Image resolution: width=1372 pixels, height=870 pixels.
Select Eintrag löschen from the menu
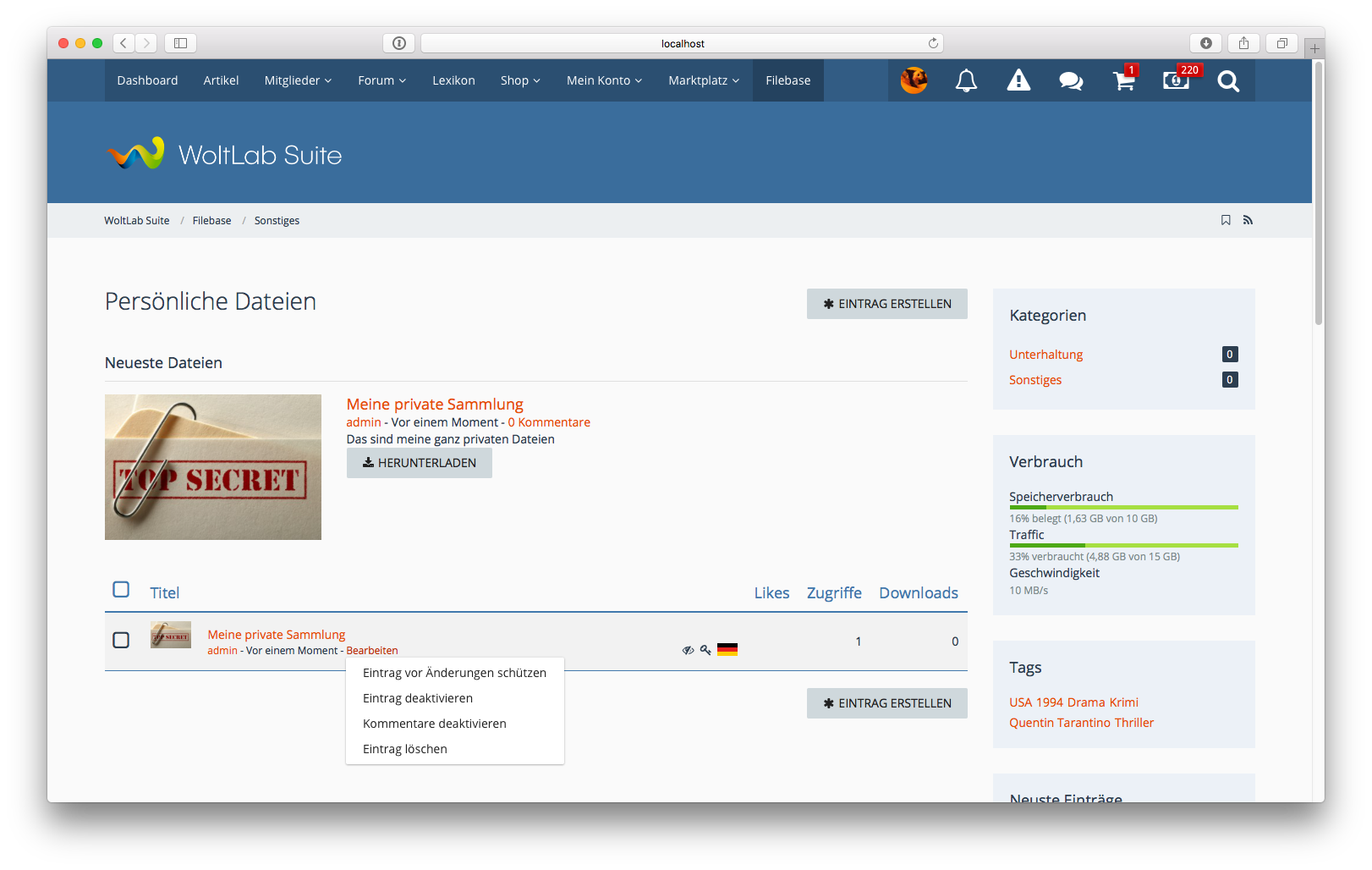(x=405, y=749)
